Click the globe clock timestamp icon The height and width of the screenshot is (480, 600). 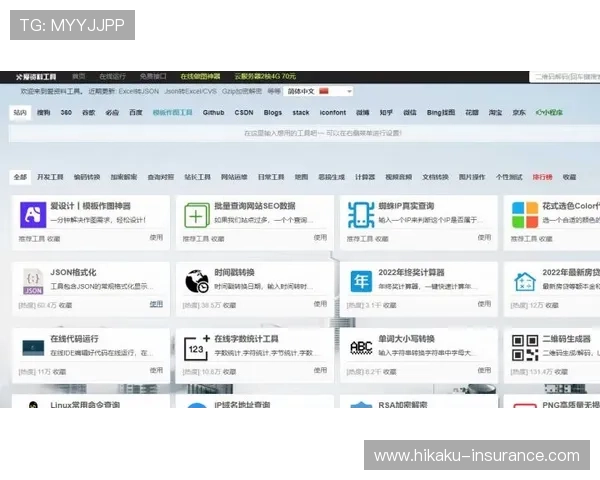tap(197, 281)
